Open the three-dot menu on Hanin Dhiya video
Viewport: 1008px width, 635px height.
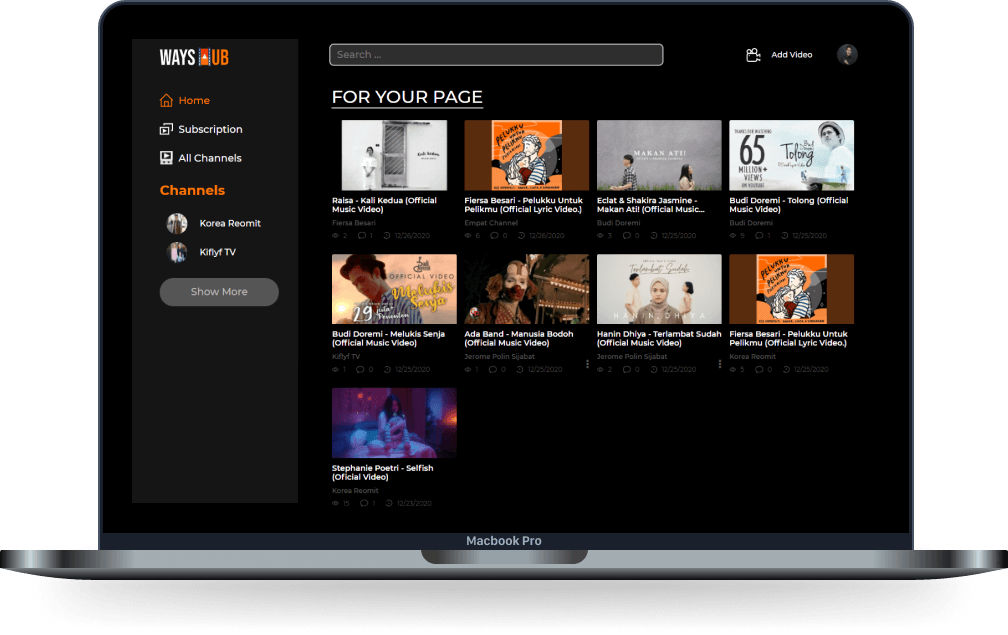719,362
